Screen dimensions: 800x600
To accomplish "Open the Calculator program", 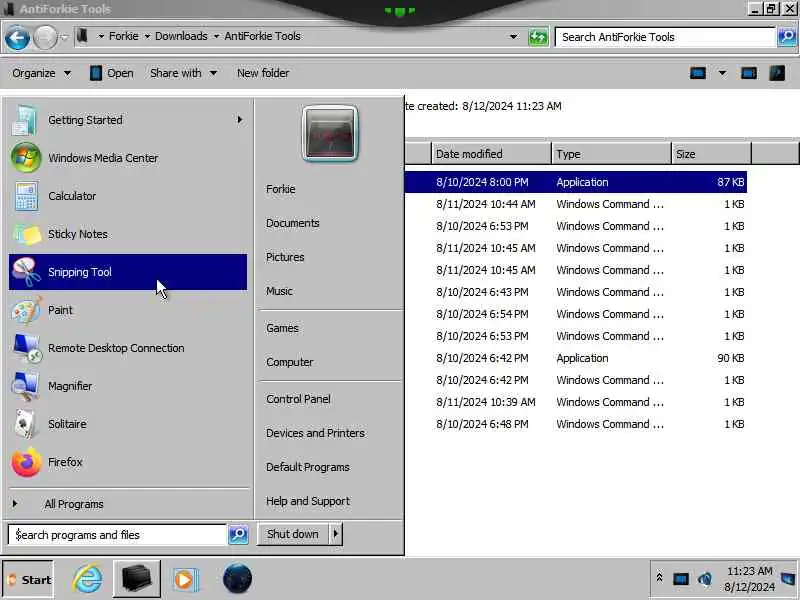I will click(x=128, y=196).
